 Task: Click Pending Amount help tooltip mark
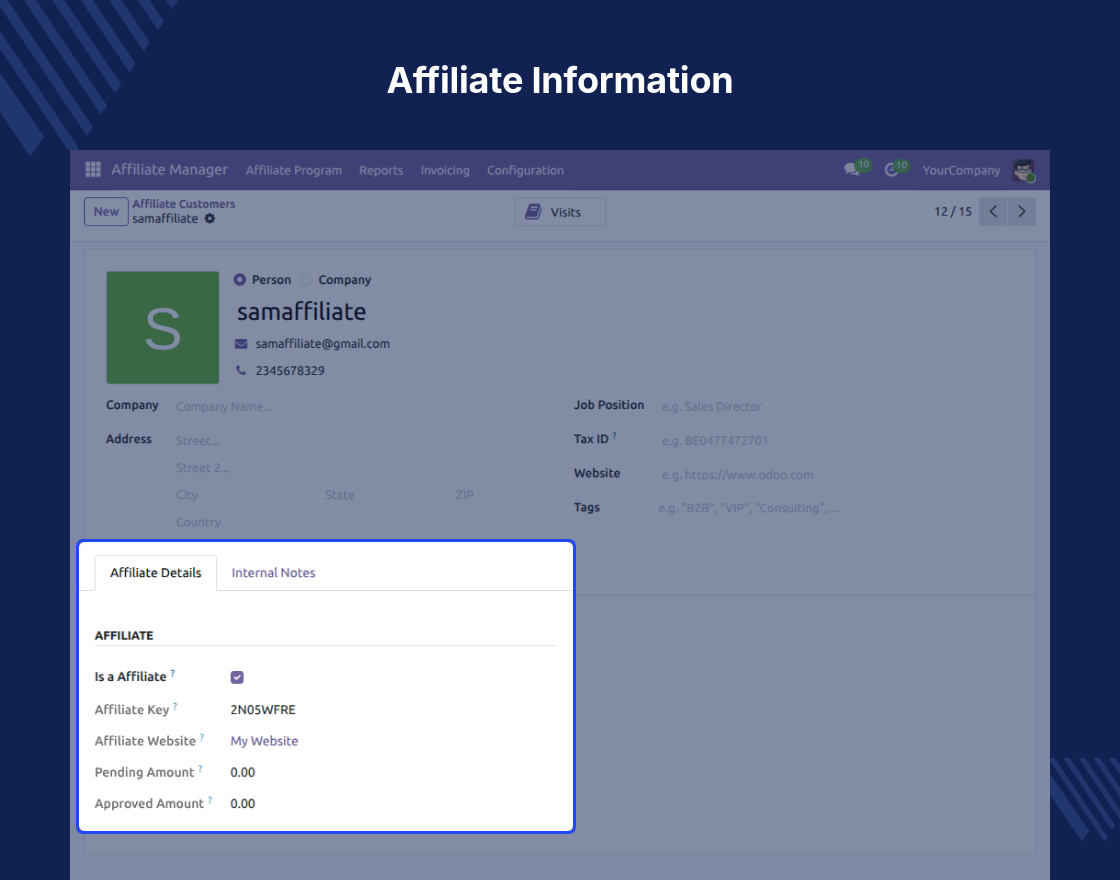click(x=200, y=769)
